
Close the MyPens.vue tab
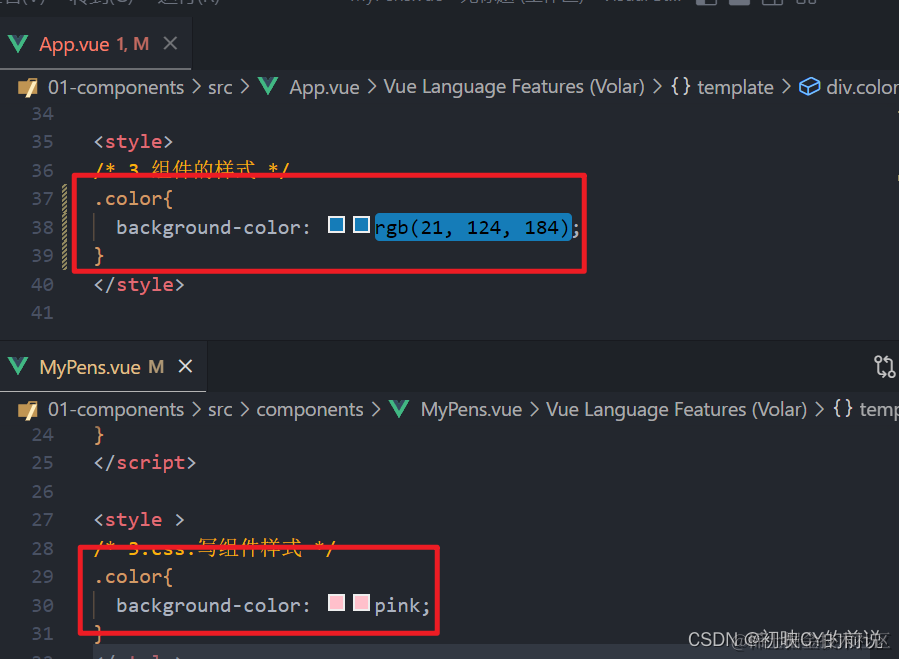point(185,366)
